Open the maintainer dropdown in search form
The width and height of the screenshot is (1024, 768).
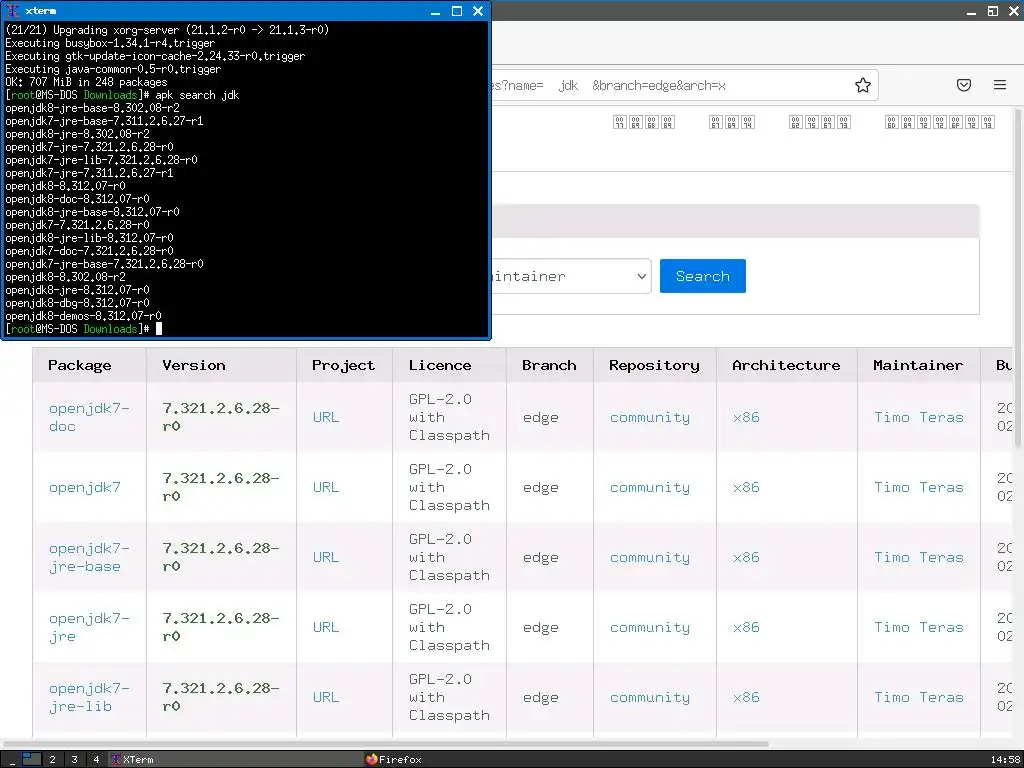click(x=571, y=276)
